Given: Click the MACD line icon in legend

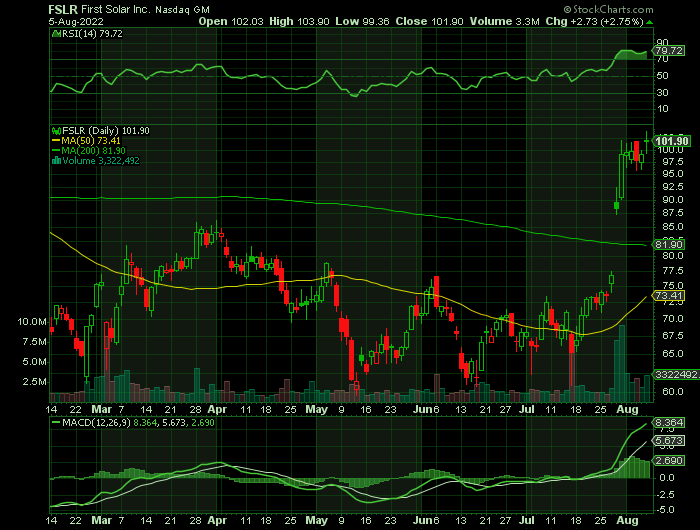Looking at the screenshot, I should tap(56, 422).
